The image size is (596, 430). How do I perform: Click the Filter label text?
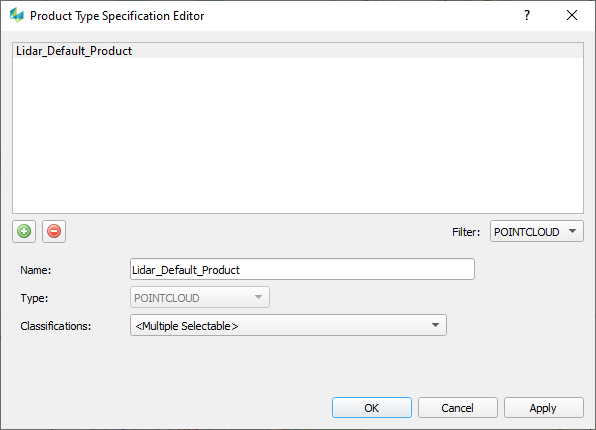tap(466, 232)
